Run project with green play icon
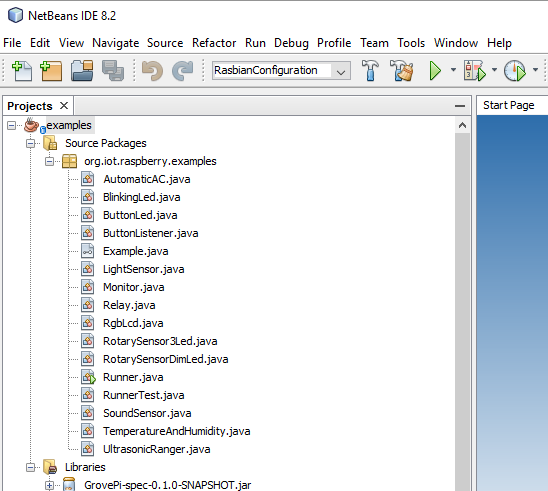The width and height of the screenshot is (548, 491). click(435, 71)
